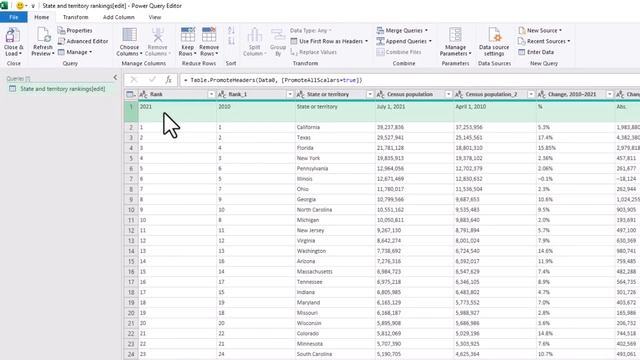This screenshot has height=360, width=640.
Task: Open Census population filter dropdown
Action: (x=448, y=94)
